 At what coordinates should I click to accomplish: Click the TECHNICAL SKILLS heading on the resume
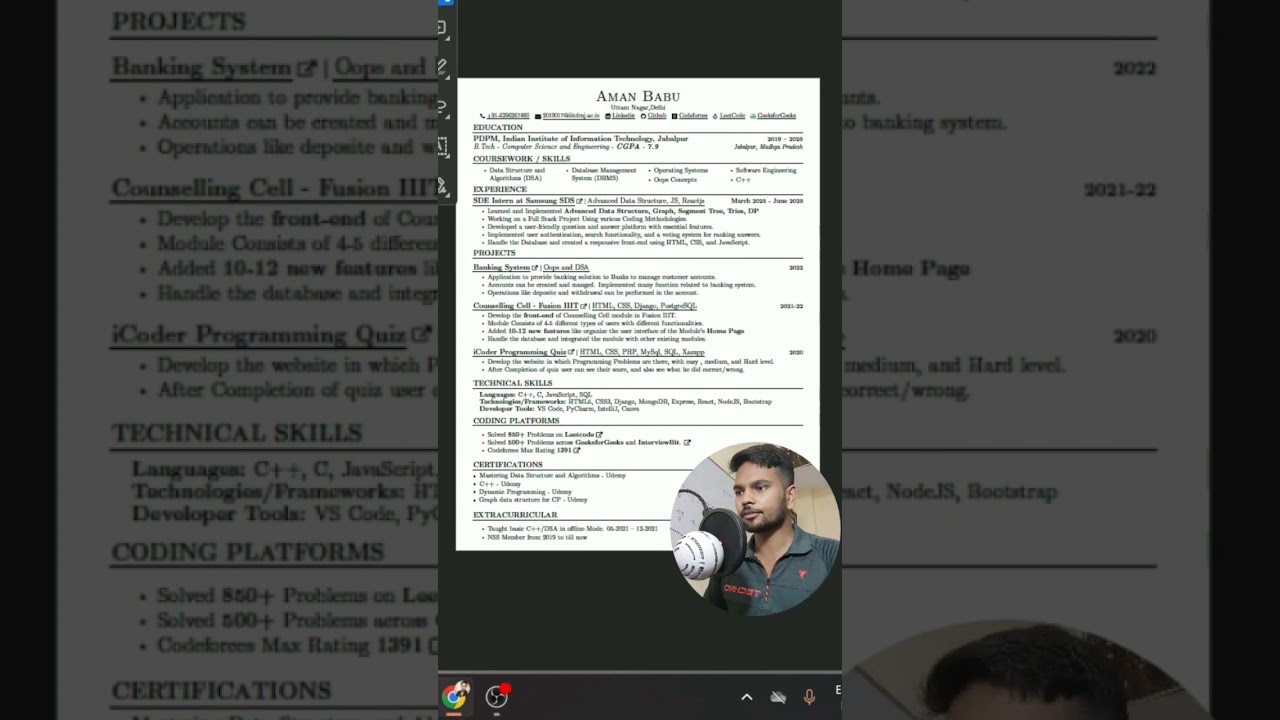pos(512,383)
